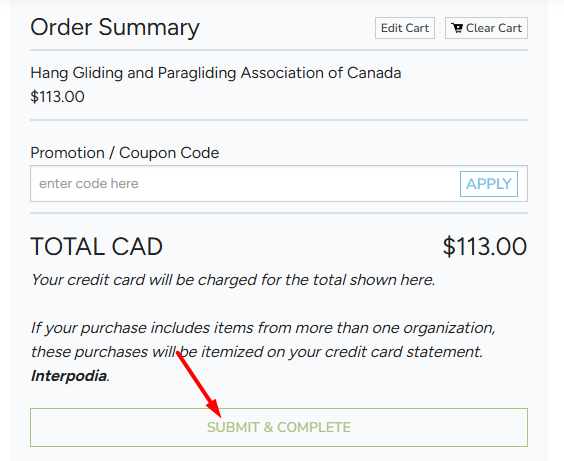Click the divider line below the item price
Screen dimensions: 564x461
[279, 120]
